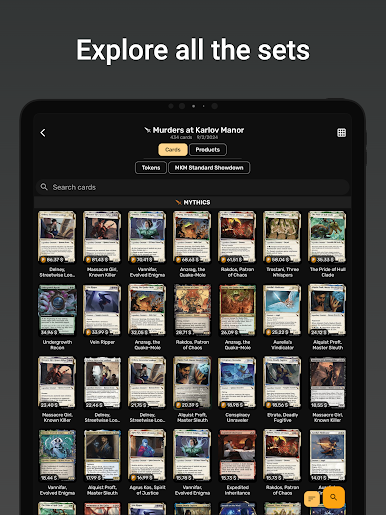Open Rakdos card priced 28.71 $
The height and width of the screenshot is (515, 386).
pos(192,310)
